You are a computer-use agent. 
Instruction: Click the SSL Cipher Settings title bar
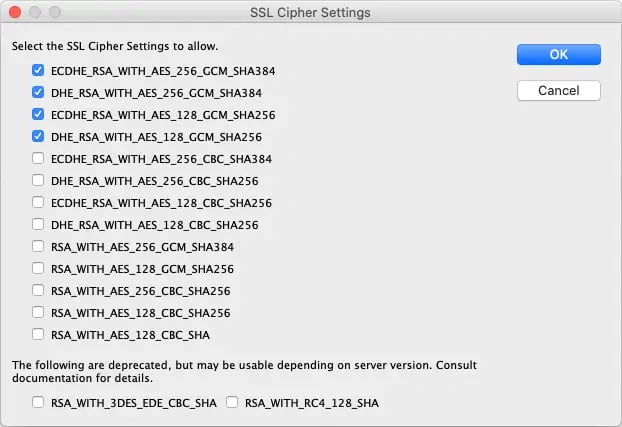click(x=310, y=13)
